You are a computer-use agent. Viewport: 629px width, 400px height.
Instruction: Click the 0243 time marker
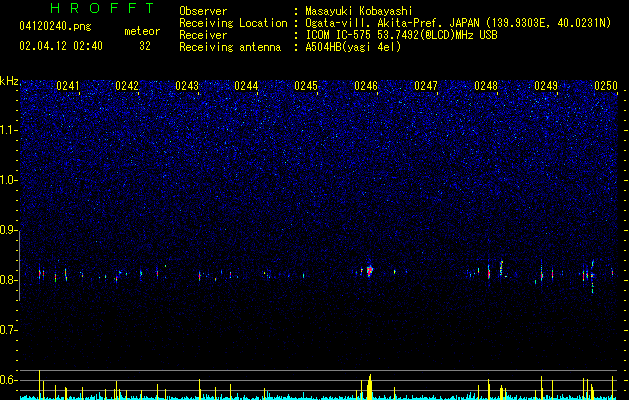pyautogui.click(x=187, y=86)
